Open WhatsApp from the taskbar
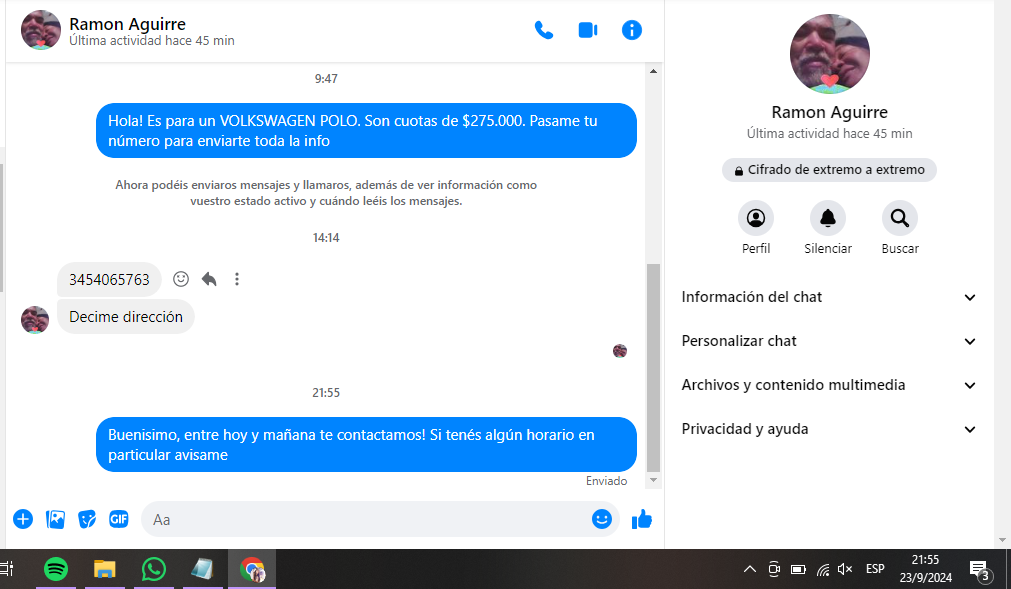1011x589 pixels. tap(153, 569)
